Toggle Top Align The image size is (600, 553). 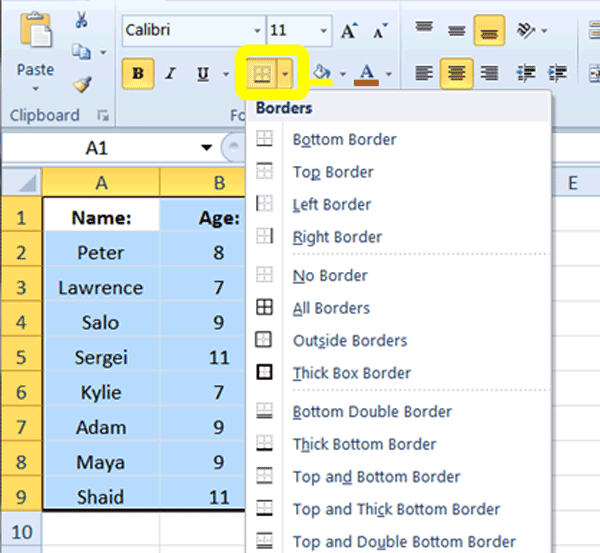point(424,29)
